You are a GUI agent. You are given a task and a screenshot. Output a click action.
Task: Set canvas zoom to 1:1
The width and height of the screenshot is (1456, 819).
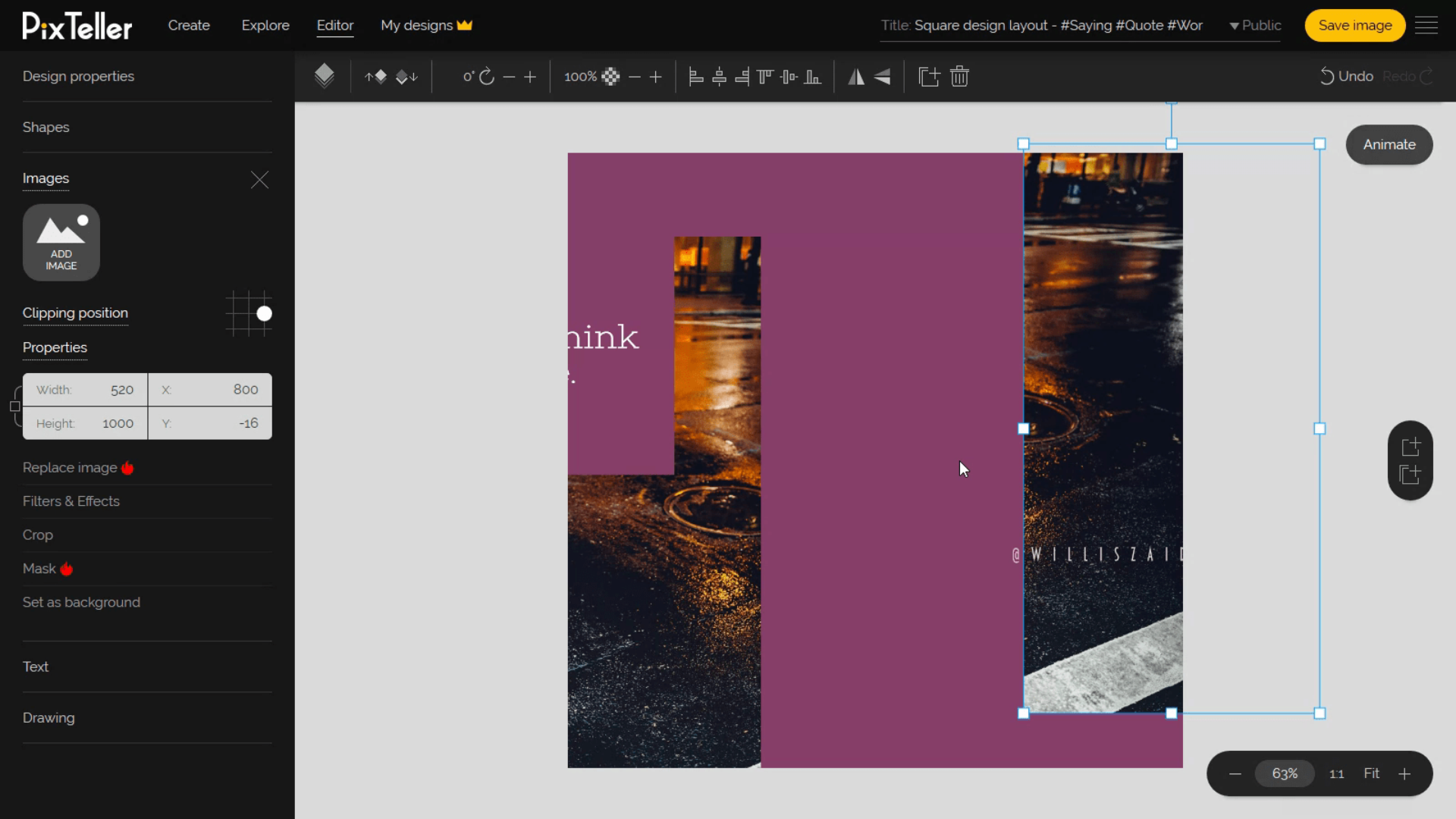coord(1336,773)
